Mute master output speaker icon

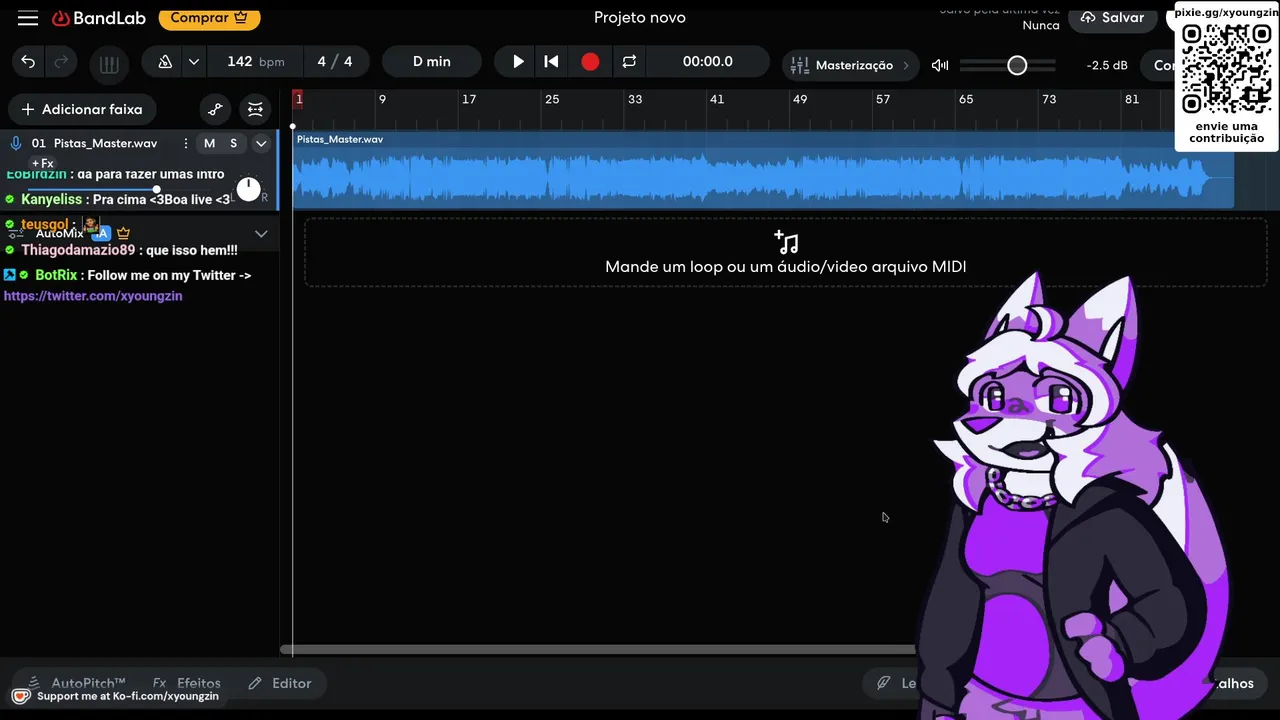click(x=940, y=65)
